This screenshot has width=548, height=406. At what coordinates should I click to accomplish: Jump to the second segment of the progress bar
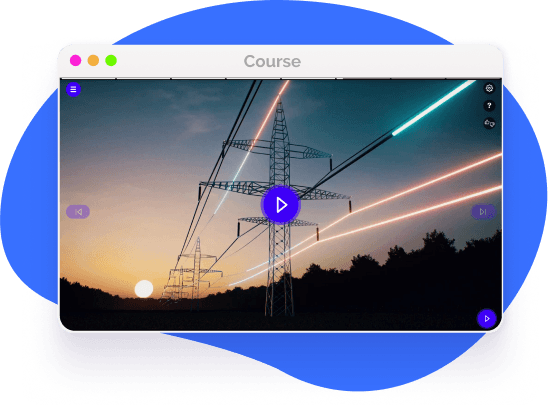coord(143,78)
